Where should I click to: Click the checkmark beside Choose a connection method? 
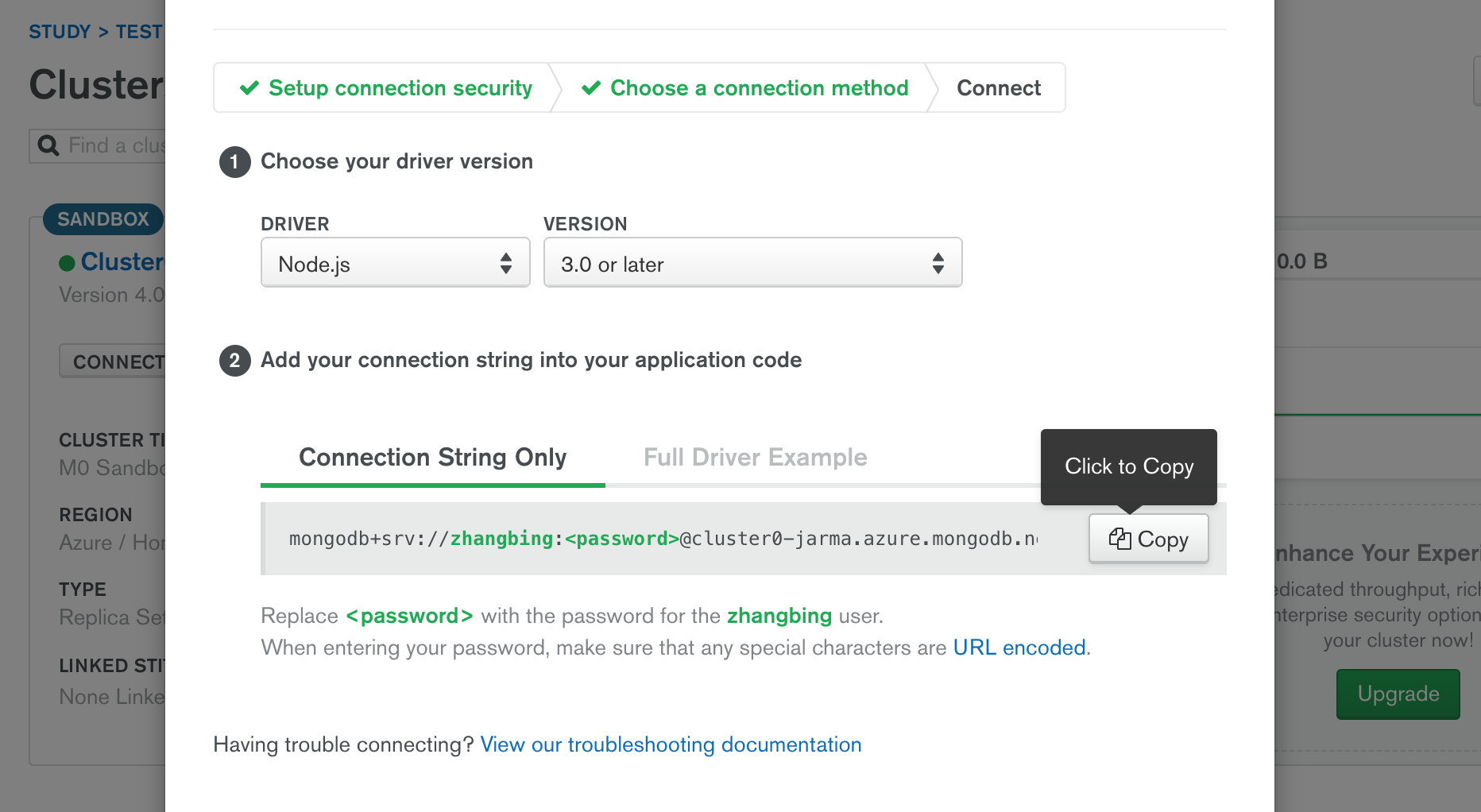(591, 87)
